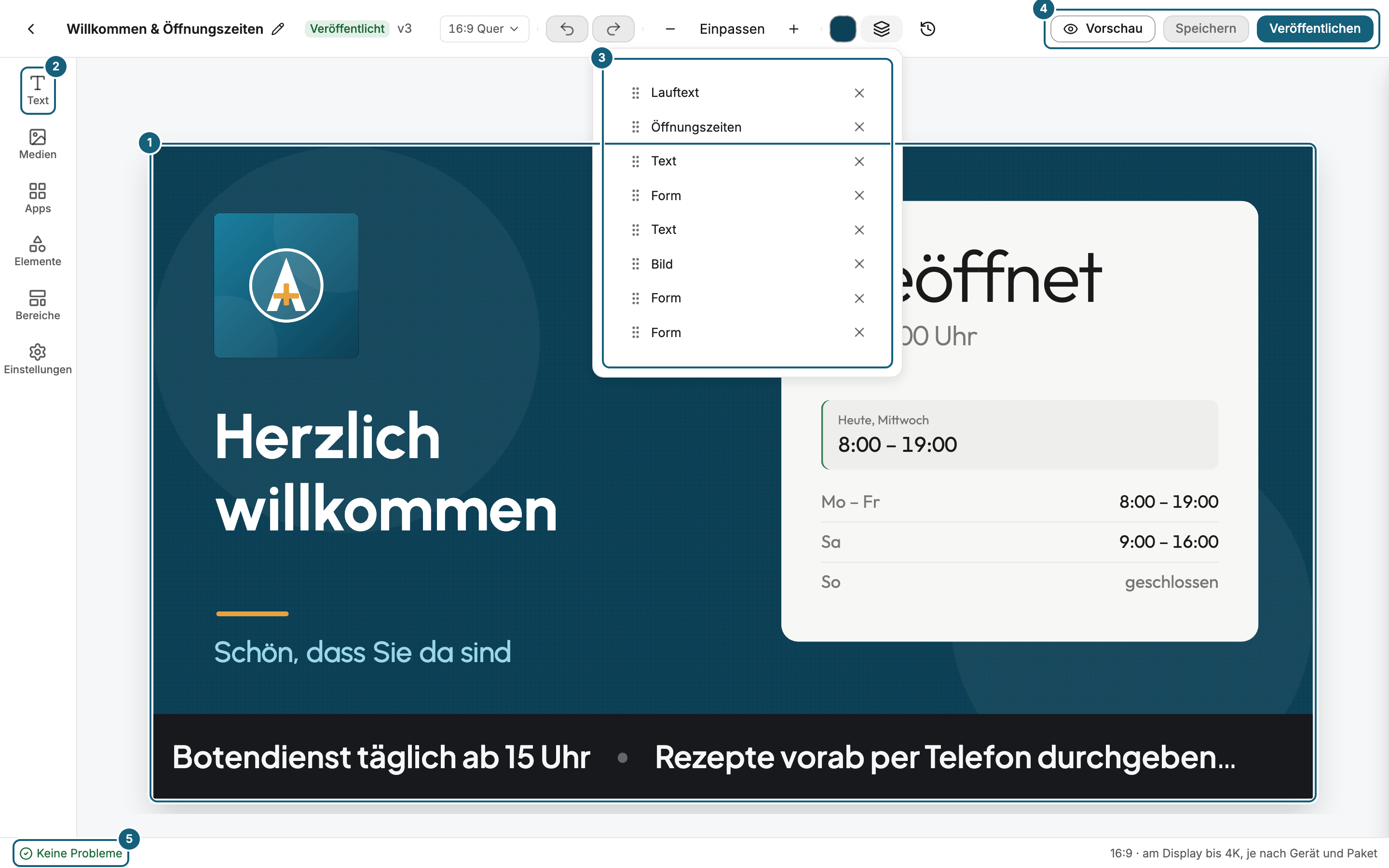
Task: Zoom in with the plus button
Action: click(x=794, y=29)
